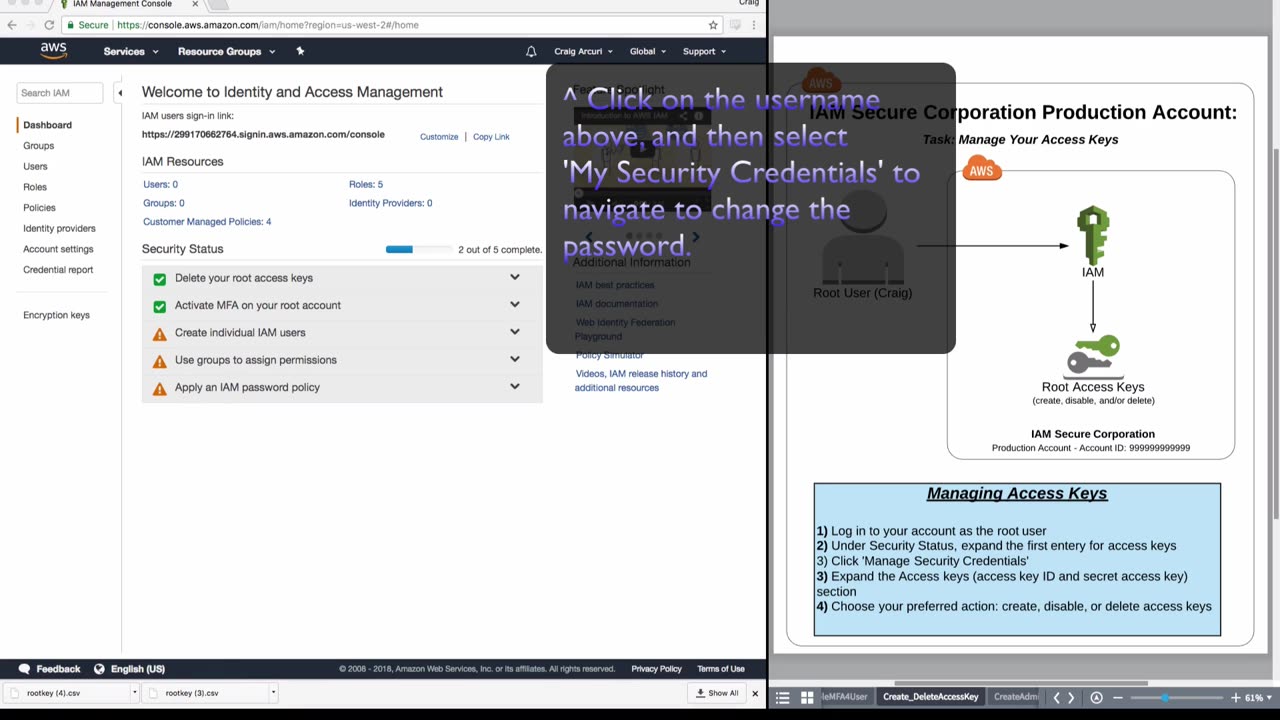The height and width of the screenshot is (720, 1280).
Task: Show the sheet list in the diagram app
Action: click(783, 698)
